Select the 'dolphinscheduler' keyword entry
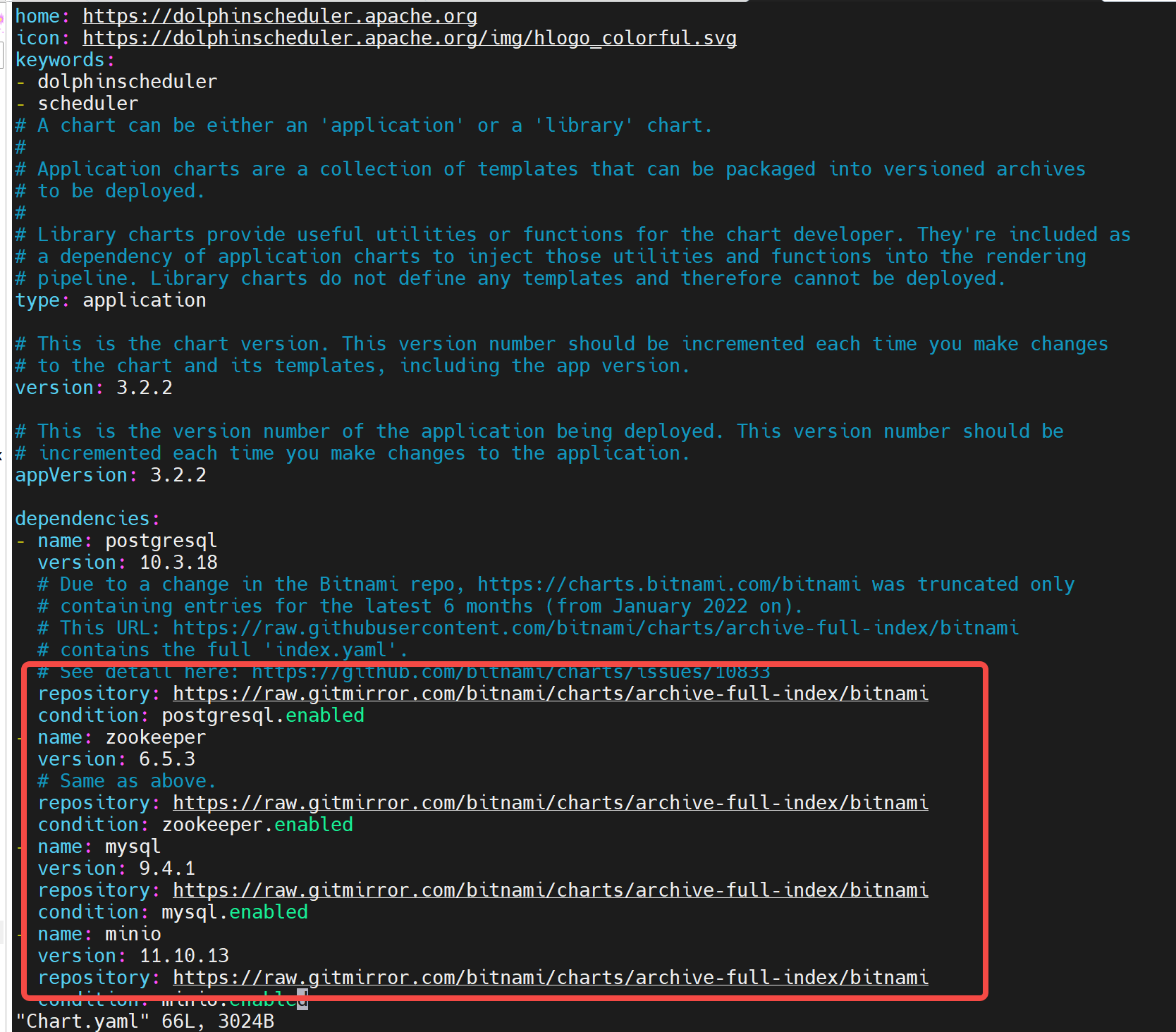 tap(128, 82)
